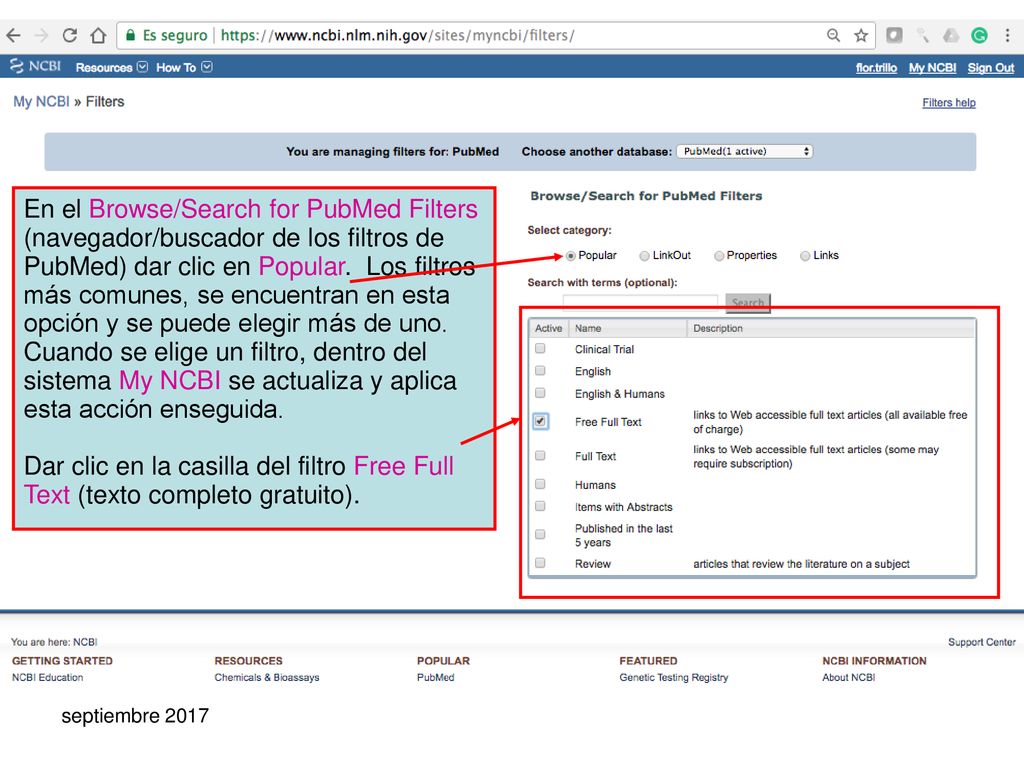
Task: Click the Clinical Trial filter name
Action: [x=604, y=349]
